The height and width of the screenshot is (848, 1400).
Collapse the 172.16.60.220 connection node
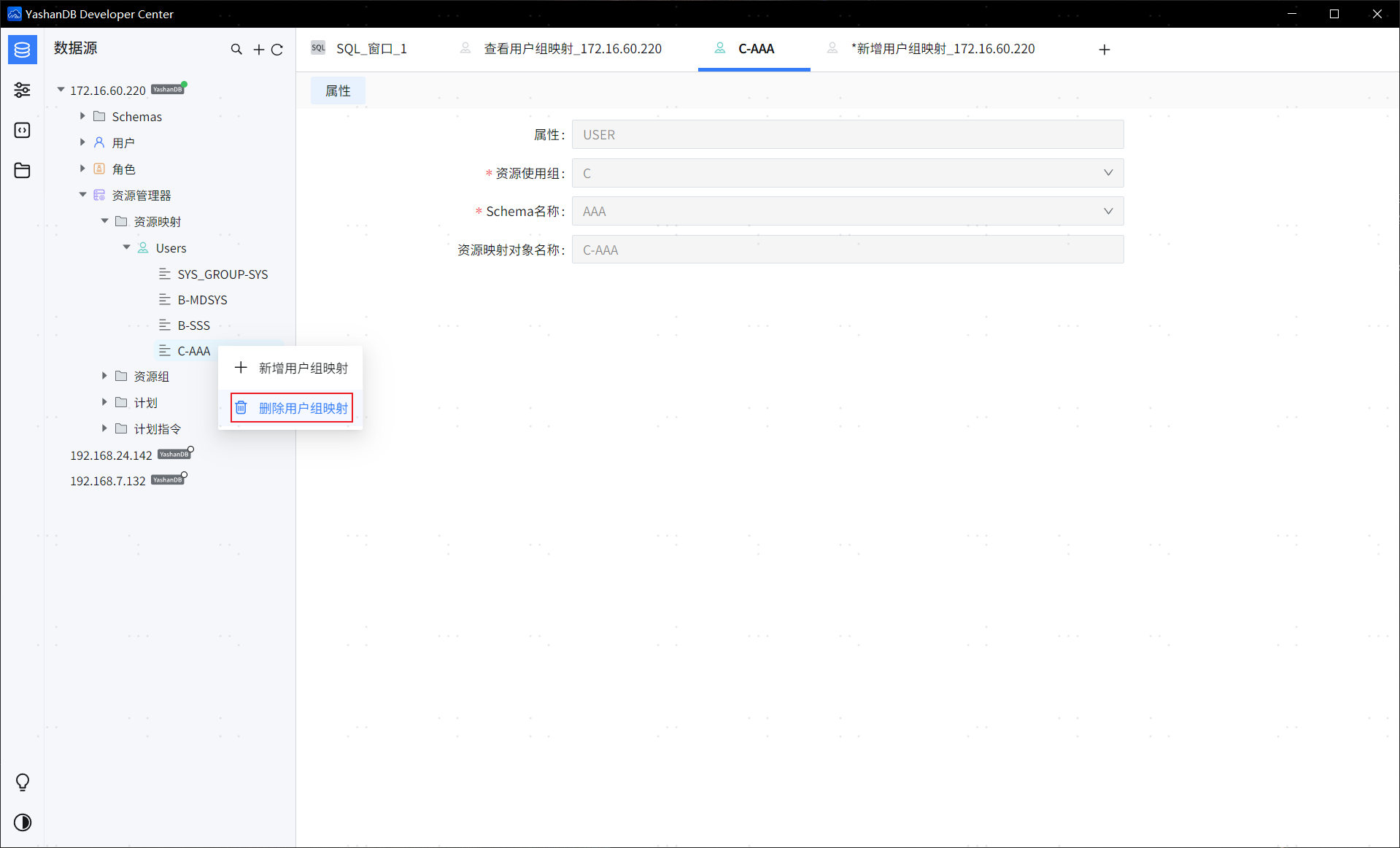61,90
